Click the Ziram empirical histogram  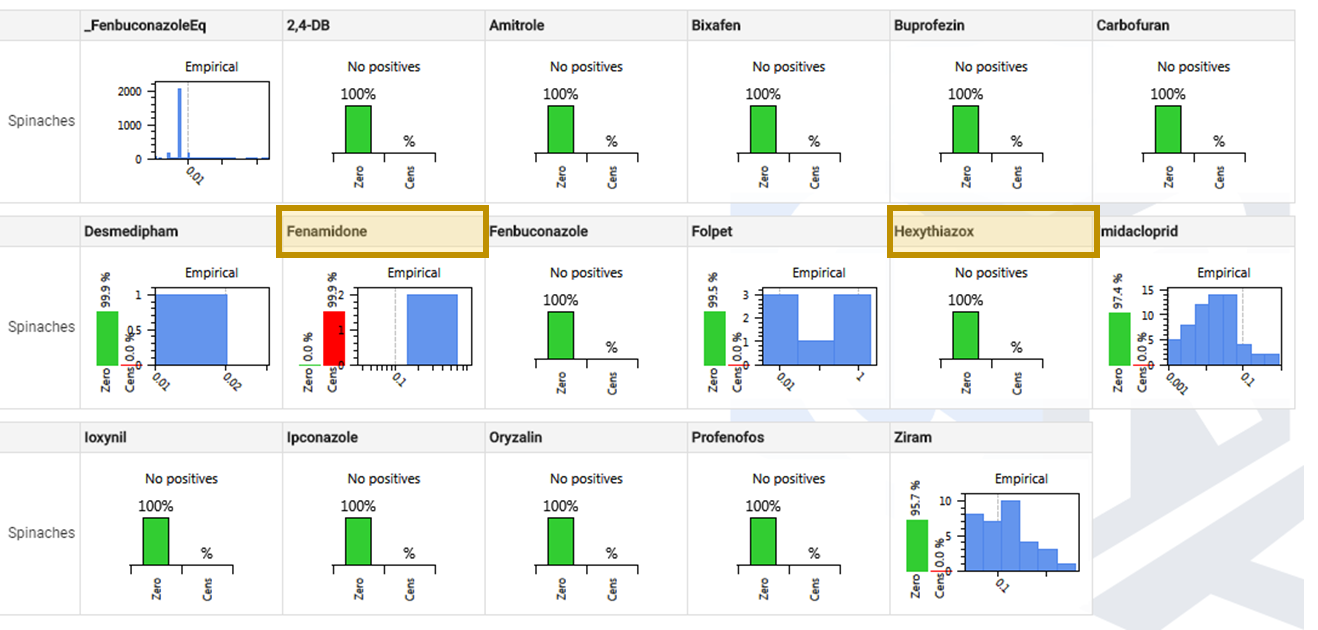tap(1020, 532)
